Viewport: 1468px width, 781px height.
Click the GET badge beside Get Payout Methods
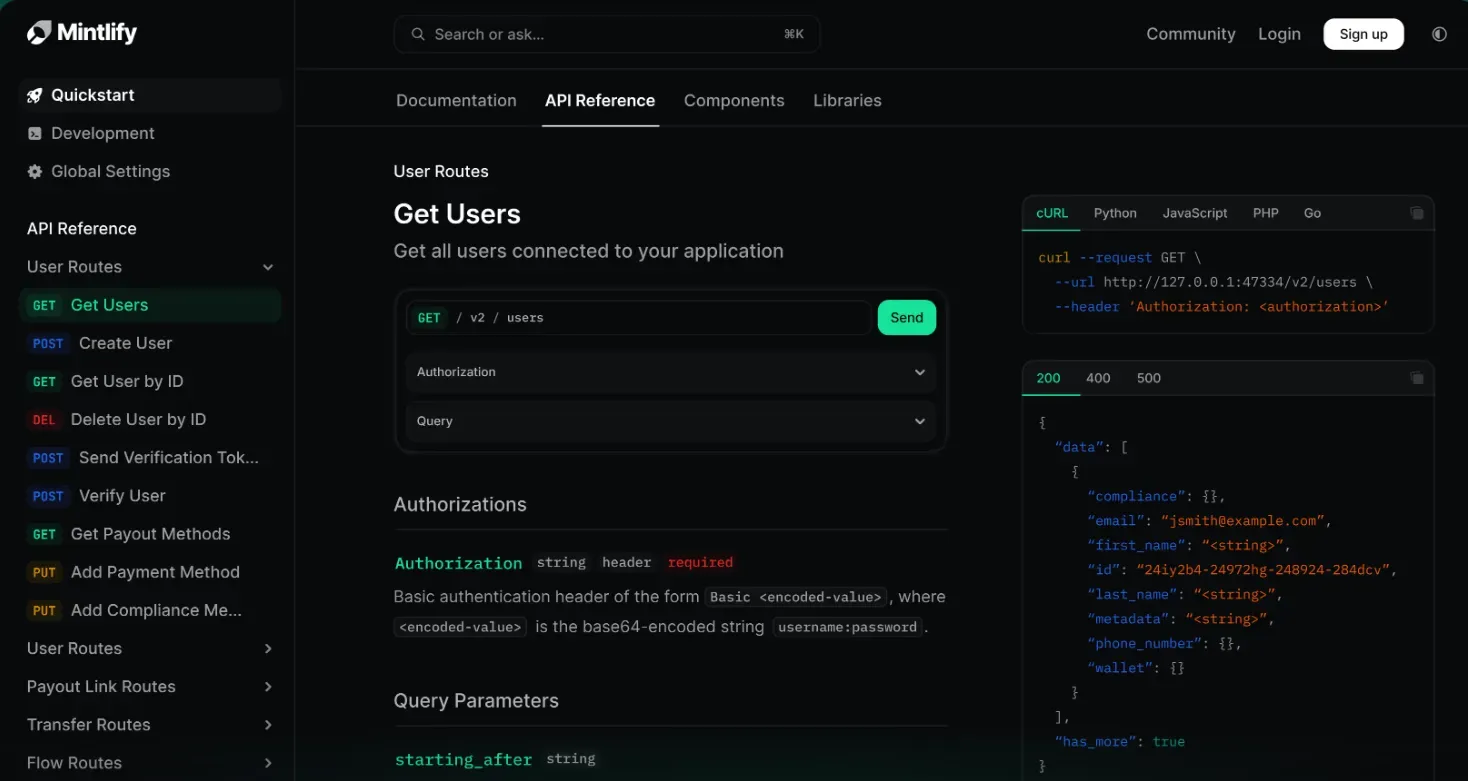(x=44, y=534)
